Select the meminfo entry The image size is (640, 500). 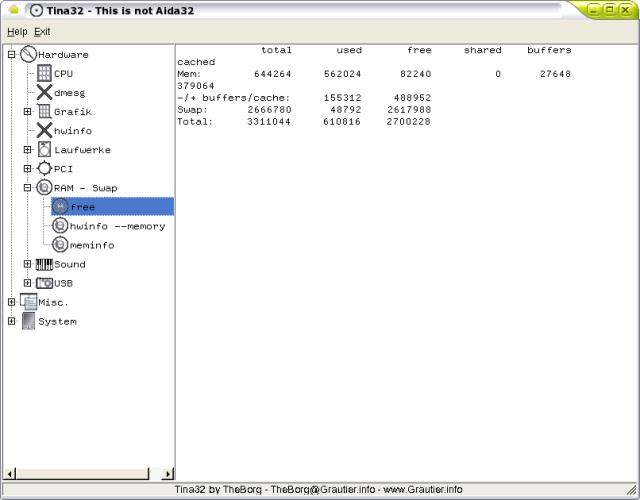tap(92, 245)
